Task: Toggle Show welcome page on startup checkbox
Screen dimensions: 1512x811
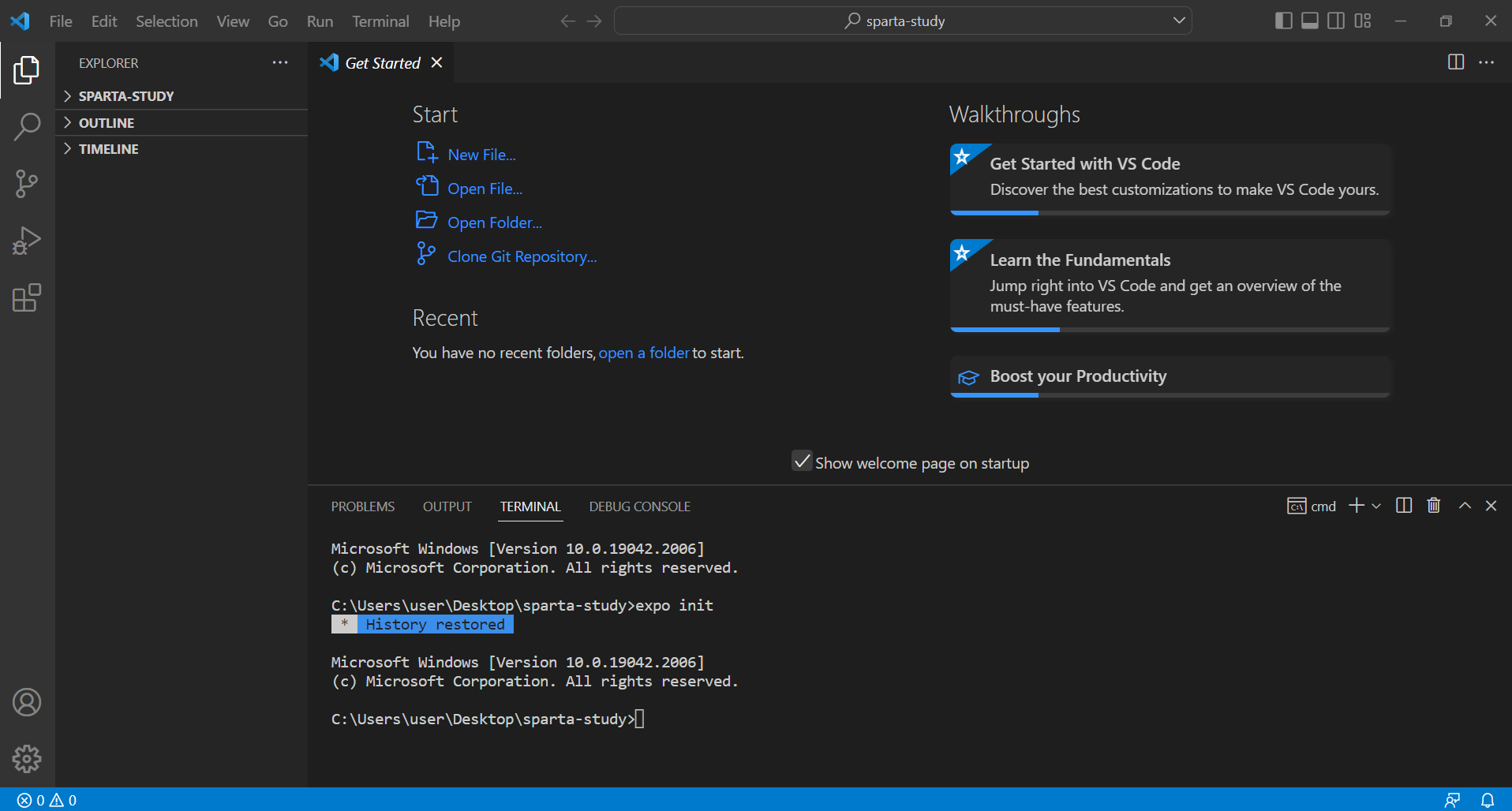Action: coord(802,462)
